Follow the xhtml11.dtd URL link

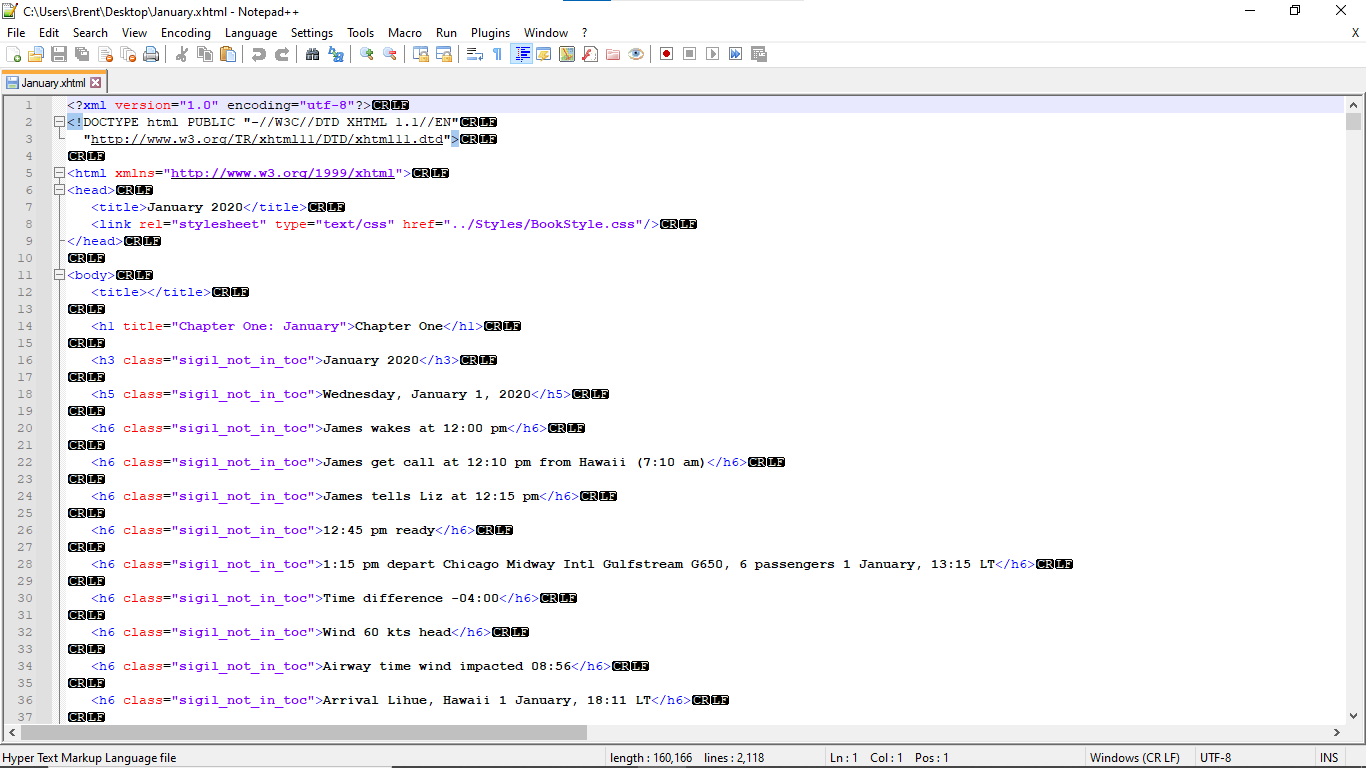[267, 139]
